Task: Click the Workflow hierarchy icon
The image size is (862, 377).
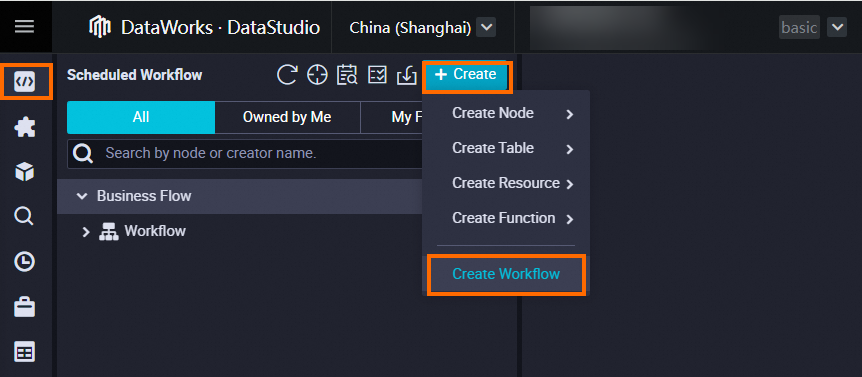Action: [x=108, y=231]
